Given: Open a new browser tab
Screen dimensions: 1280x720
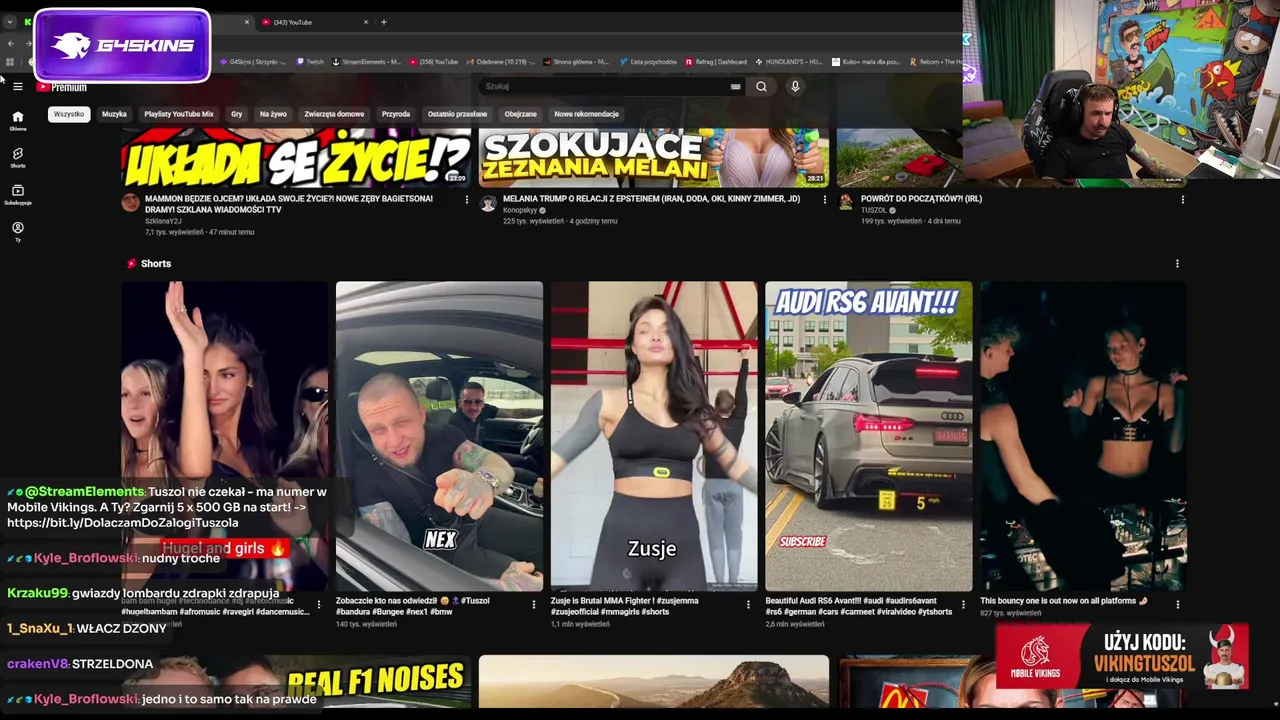Looking at the screenshot, I should point(384,22).
